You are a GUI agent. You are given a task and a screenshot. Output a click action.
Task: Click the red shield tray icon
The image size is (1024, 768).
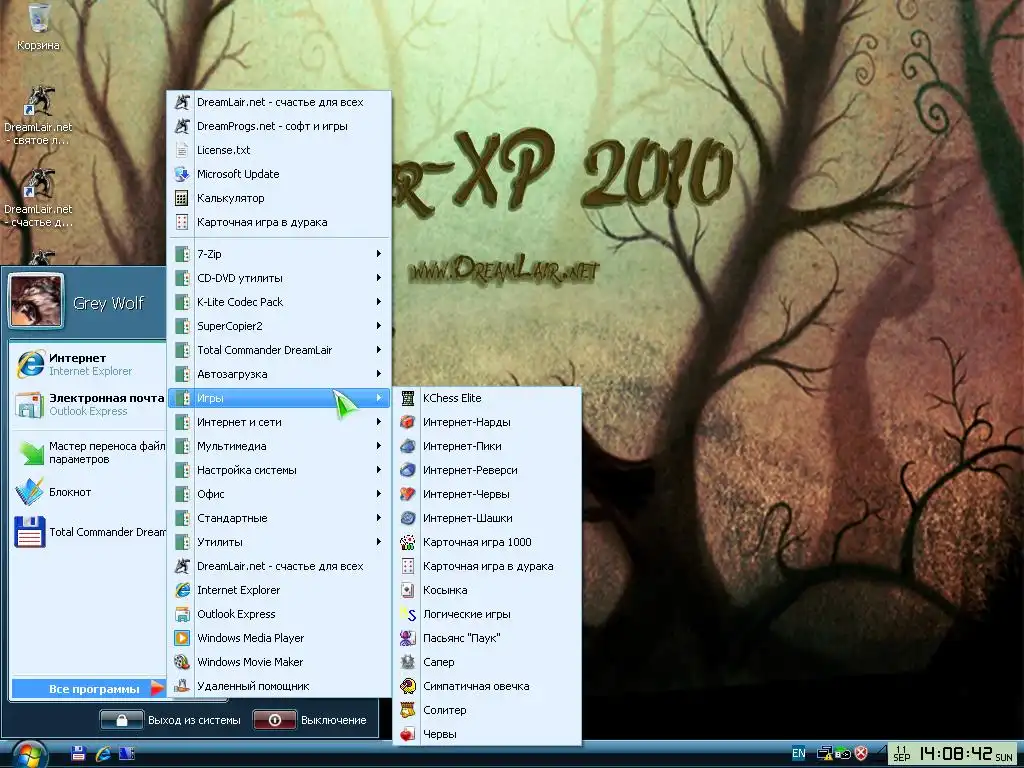(x=861, y=754)
